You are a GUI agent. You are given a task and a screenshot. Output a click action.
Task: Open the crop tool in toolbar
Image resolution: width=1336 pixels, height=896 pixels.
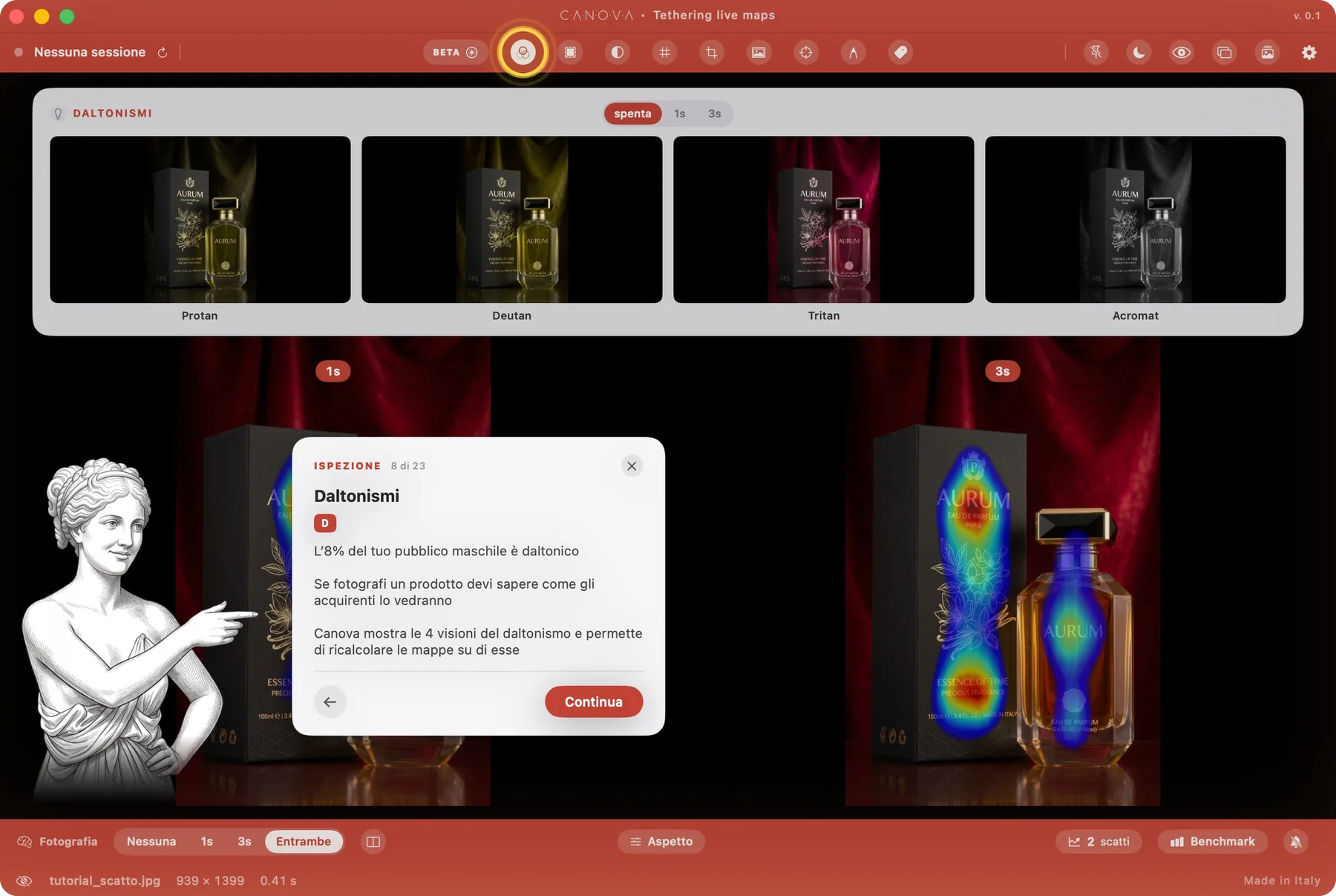tap(711, 52)
